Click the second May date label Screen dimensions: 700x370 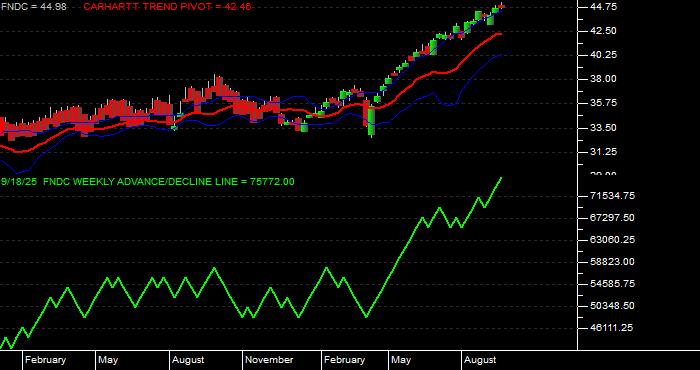point(401,360)
